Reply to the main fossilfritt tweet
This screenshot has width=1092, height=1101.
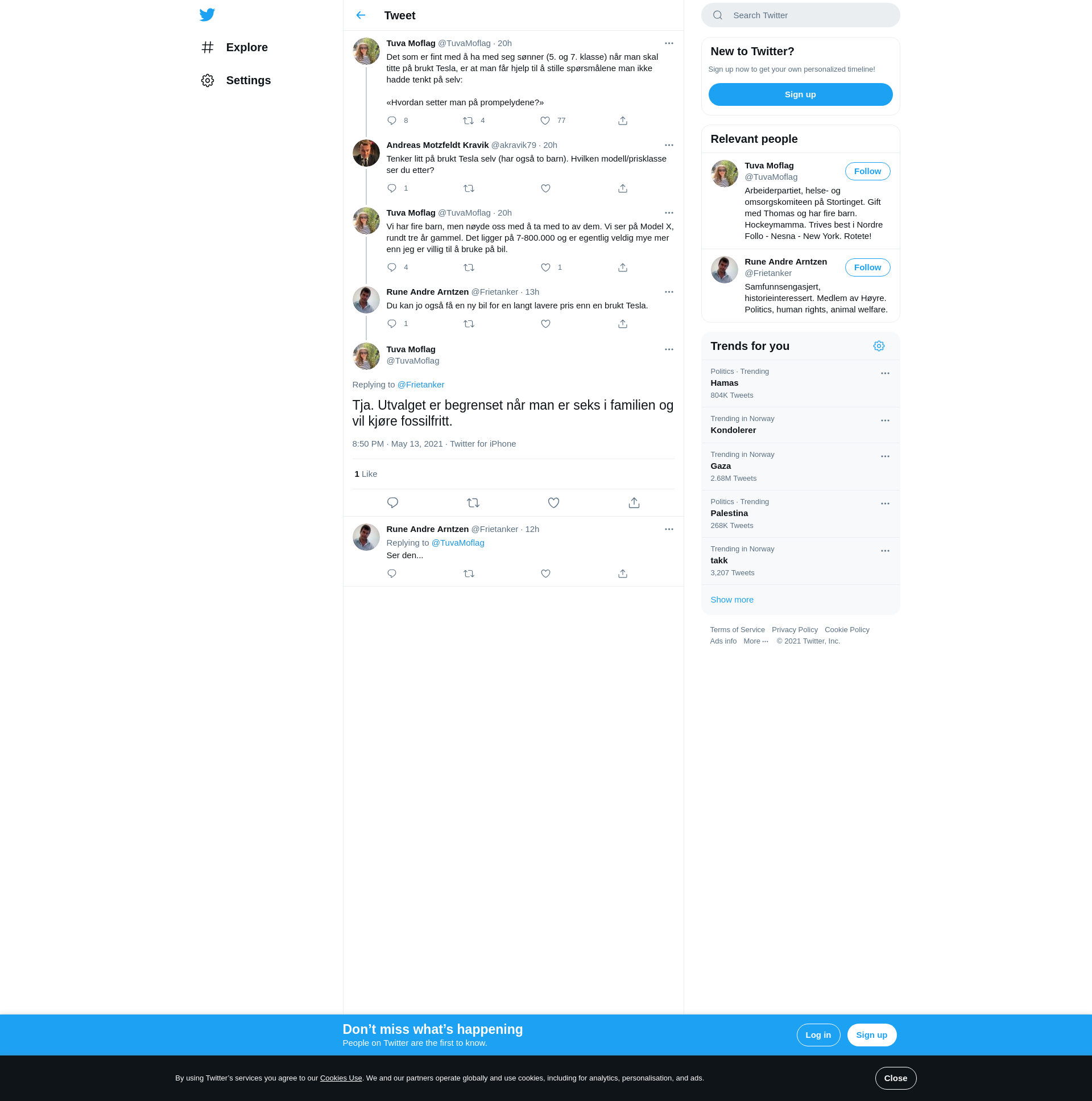click(x=392, y=503)
